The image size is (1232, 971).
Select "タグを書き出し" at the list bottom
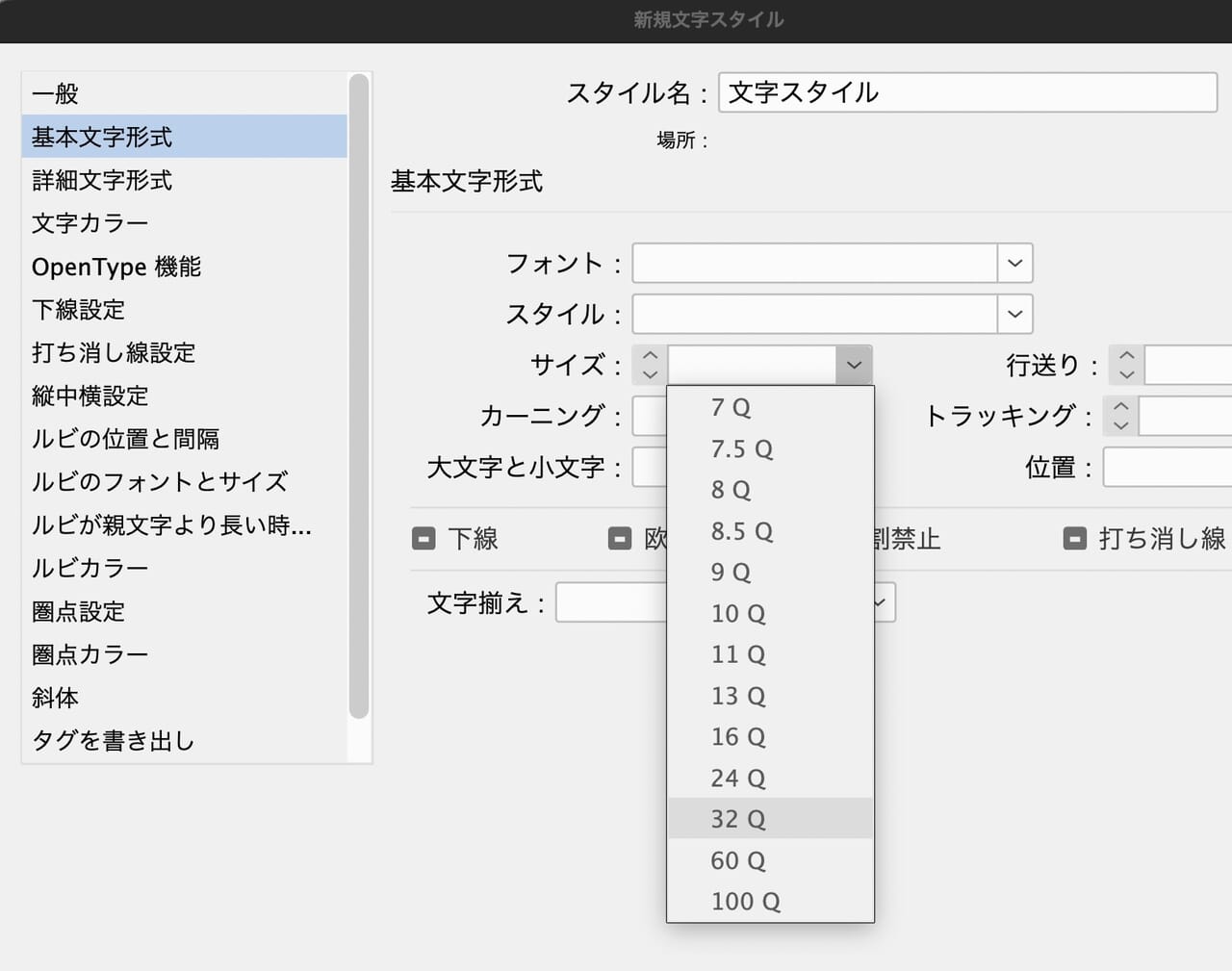pyautogui.click(x=113, y=741)
